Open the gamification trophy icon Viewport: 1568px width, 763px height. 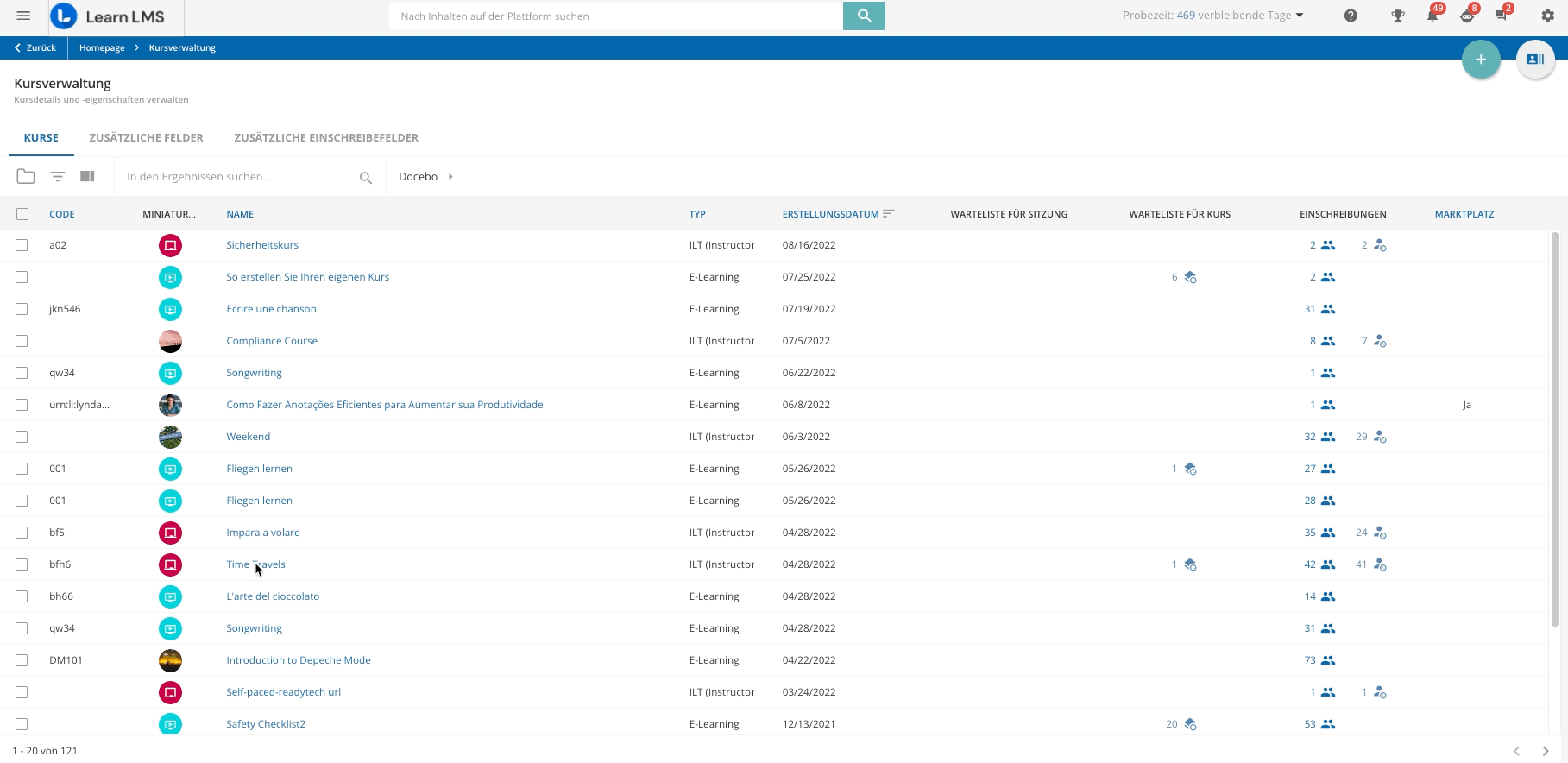tap(1397, 16)
